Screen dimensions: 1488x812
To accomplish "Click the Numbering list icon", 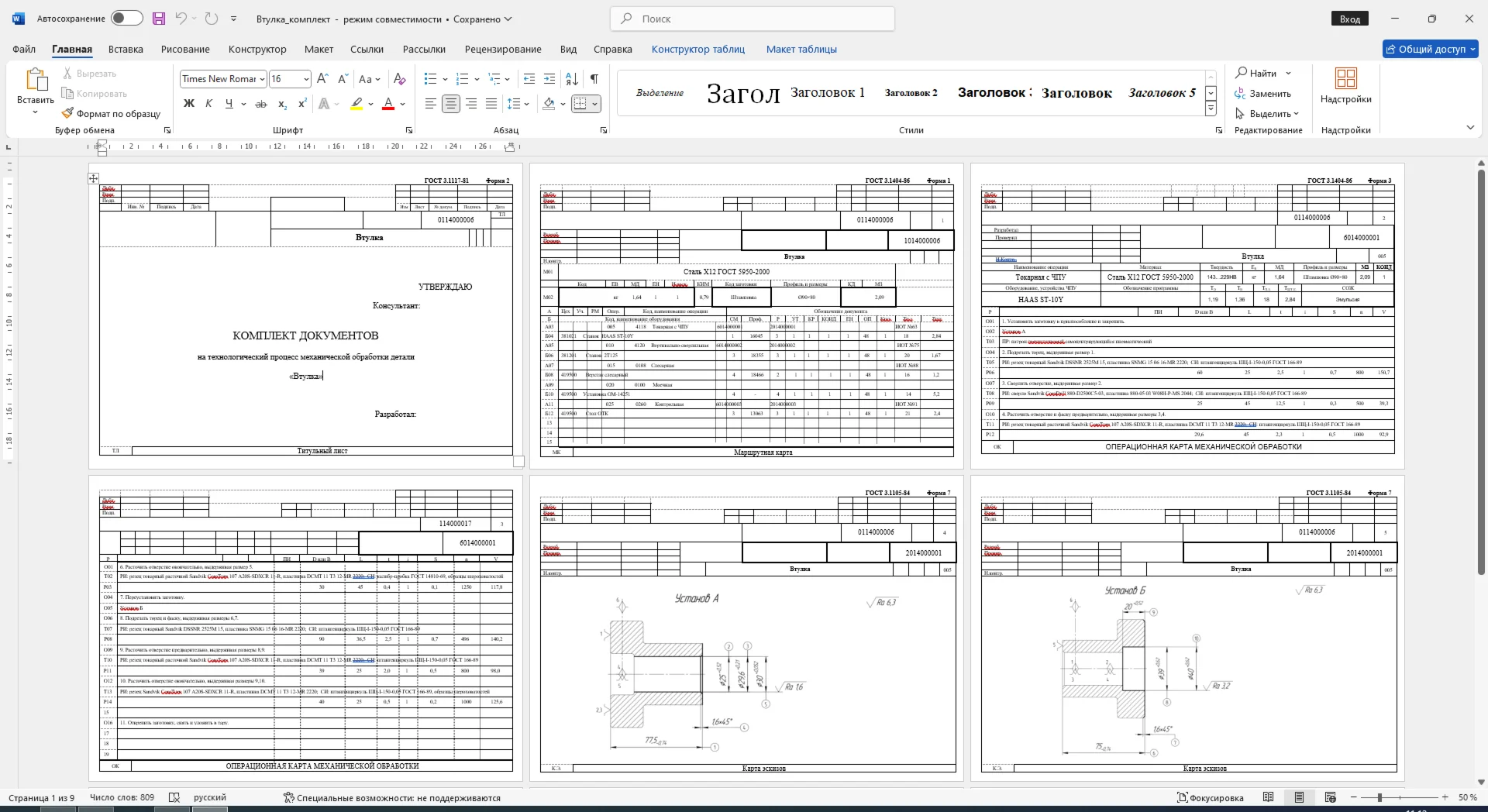I will (463, 79).
